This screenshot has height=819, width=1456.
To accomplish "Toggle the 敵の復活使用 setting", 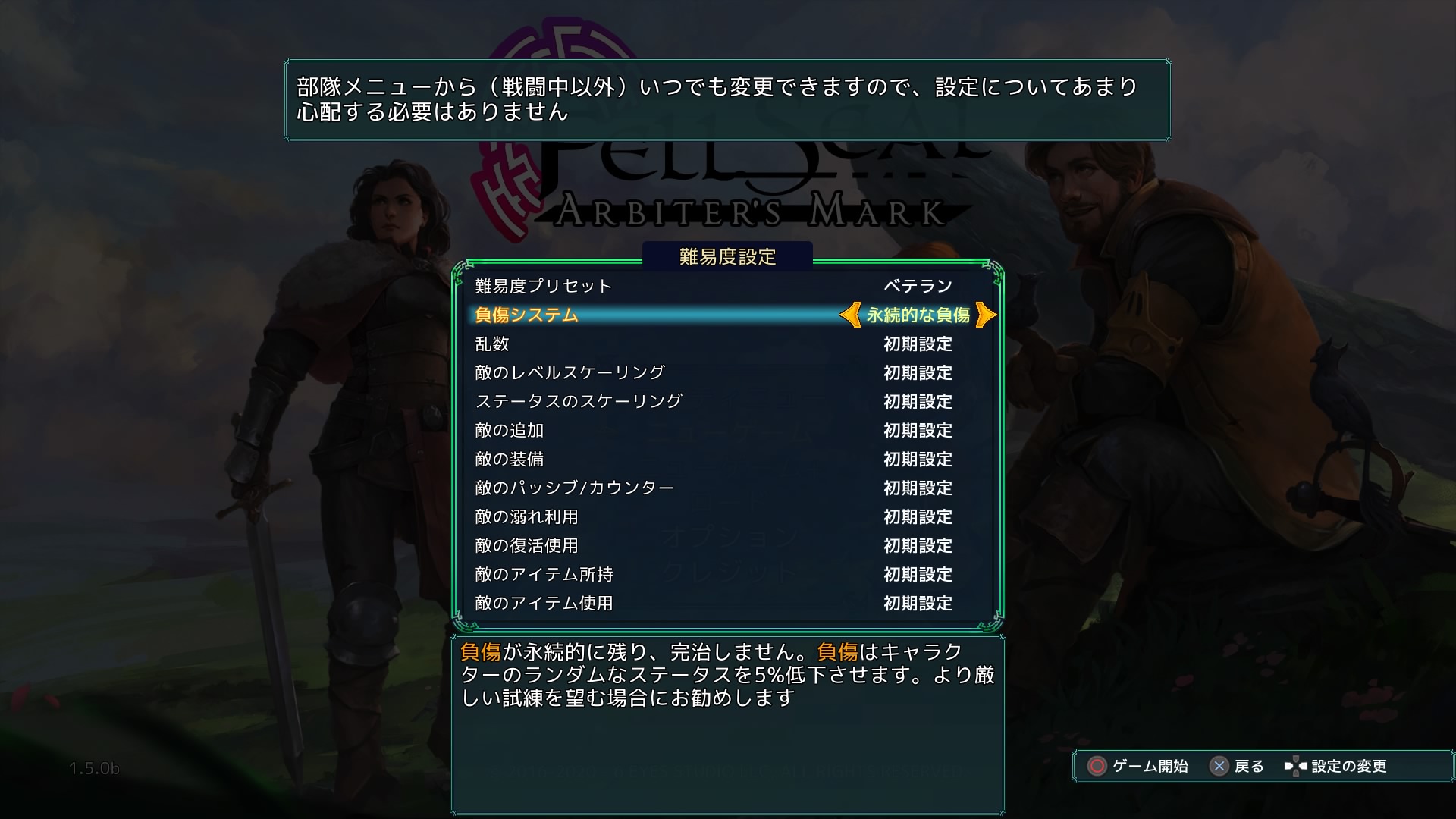I will click(728, 545).
